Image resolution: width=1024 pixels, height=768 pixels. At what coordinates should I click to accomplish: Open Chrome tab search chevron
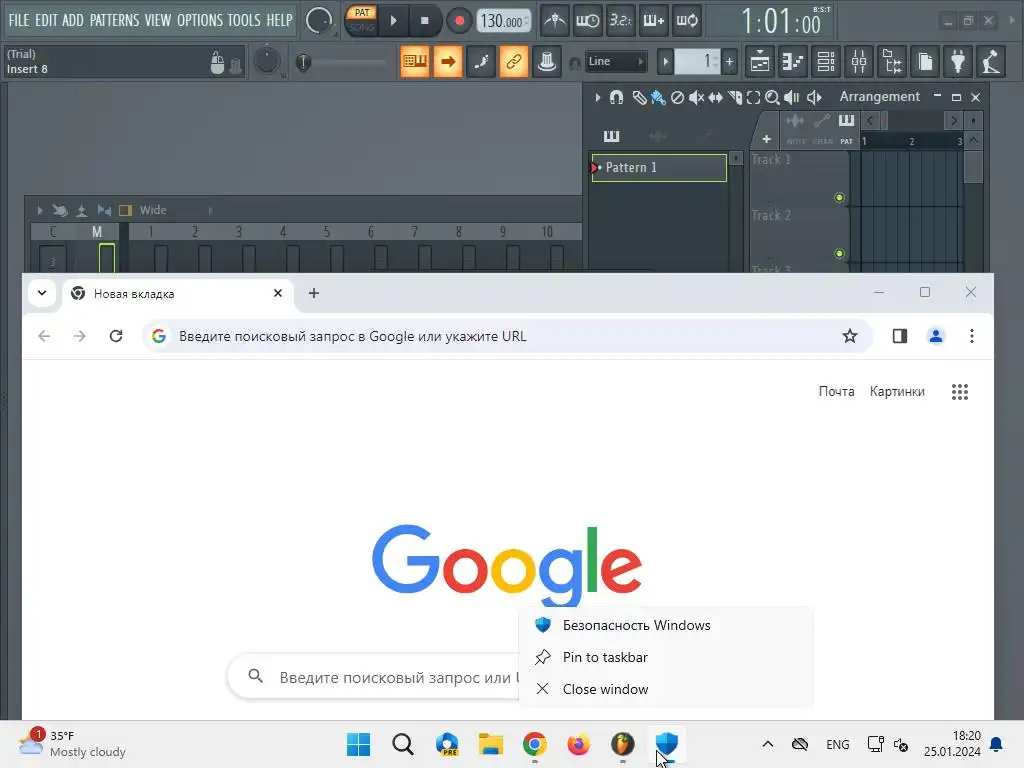[x=42, y=293]
